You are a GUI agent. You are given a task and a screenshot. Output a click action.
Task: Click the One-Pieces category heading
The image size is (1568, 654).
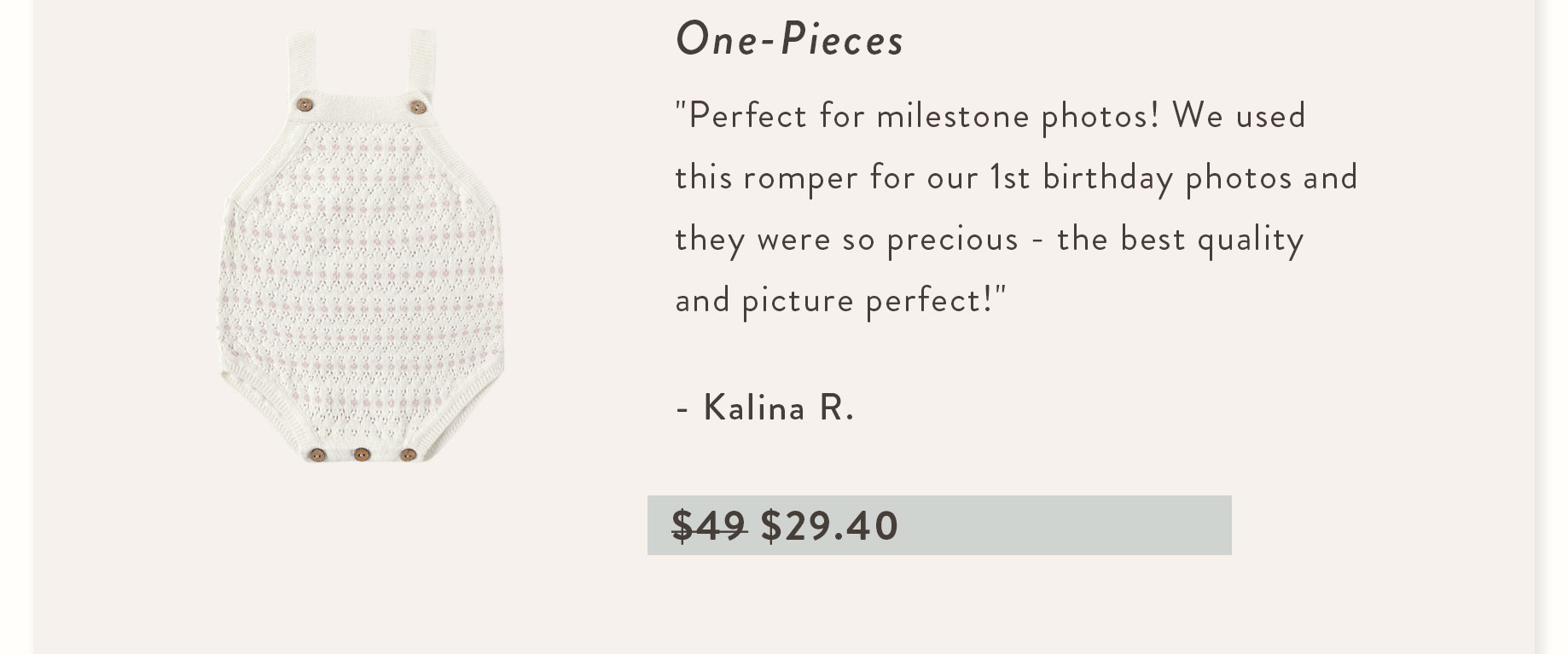tap(789, 39)
